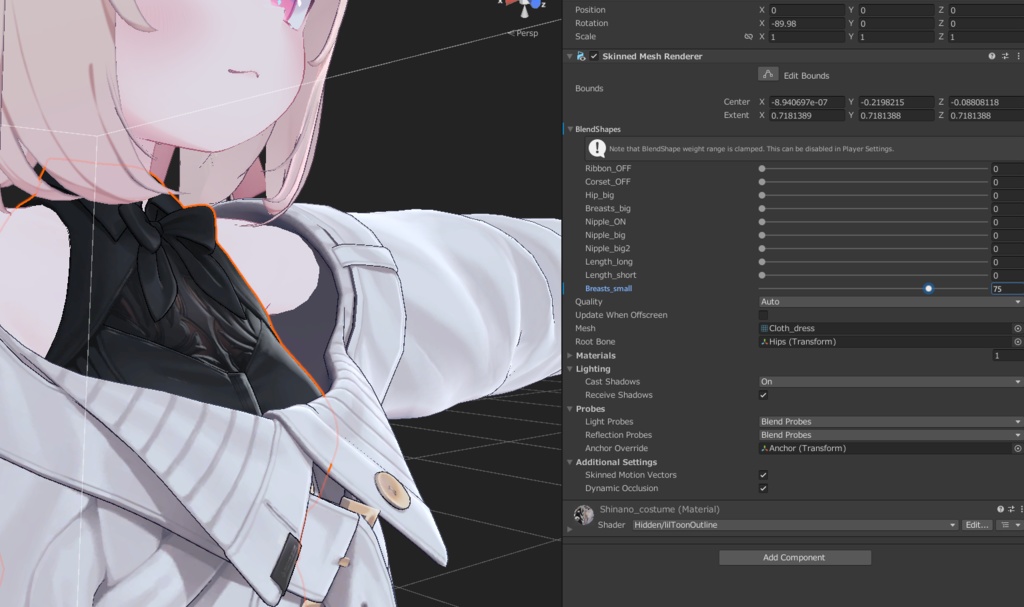Screen dimensions: 1024x607
Task: Open the Shinano_costume material preset icon
Action: click(1011, 509)
